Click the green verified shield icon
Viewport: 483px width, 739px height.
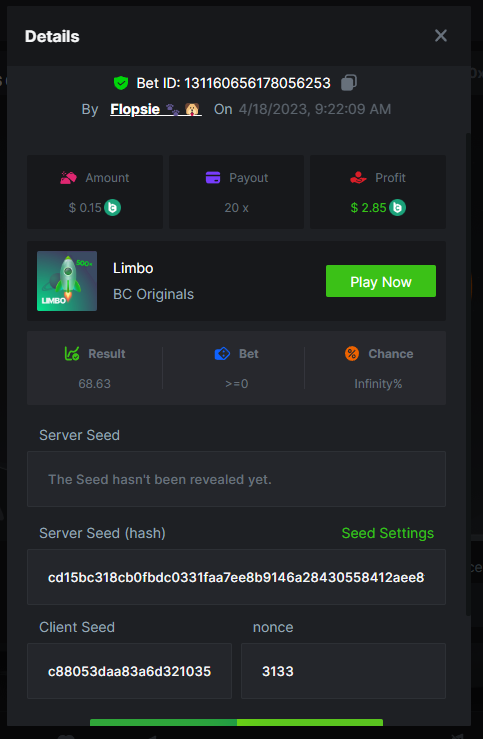(x=121, y=83)
